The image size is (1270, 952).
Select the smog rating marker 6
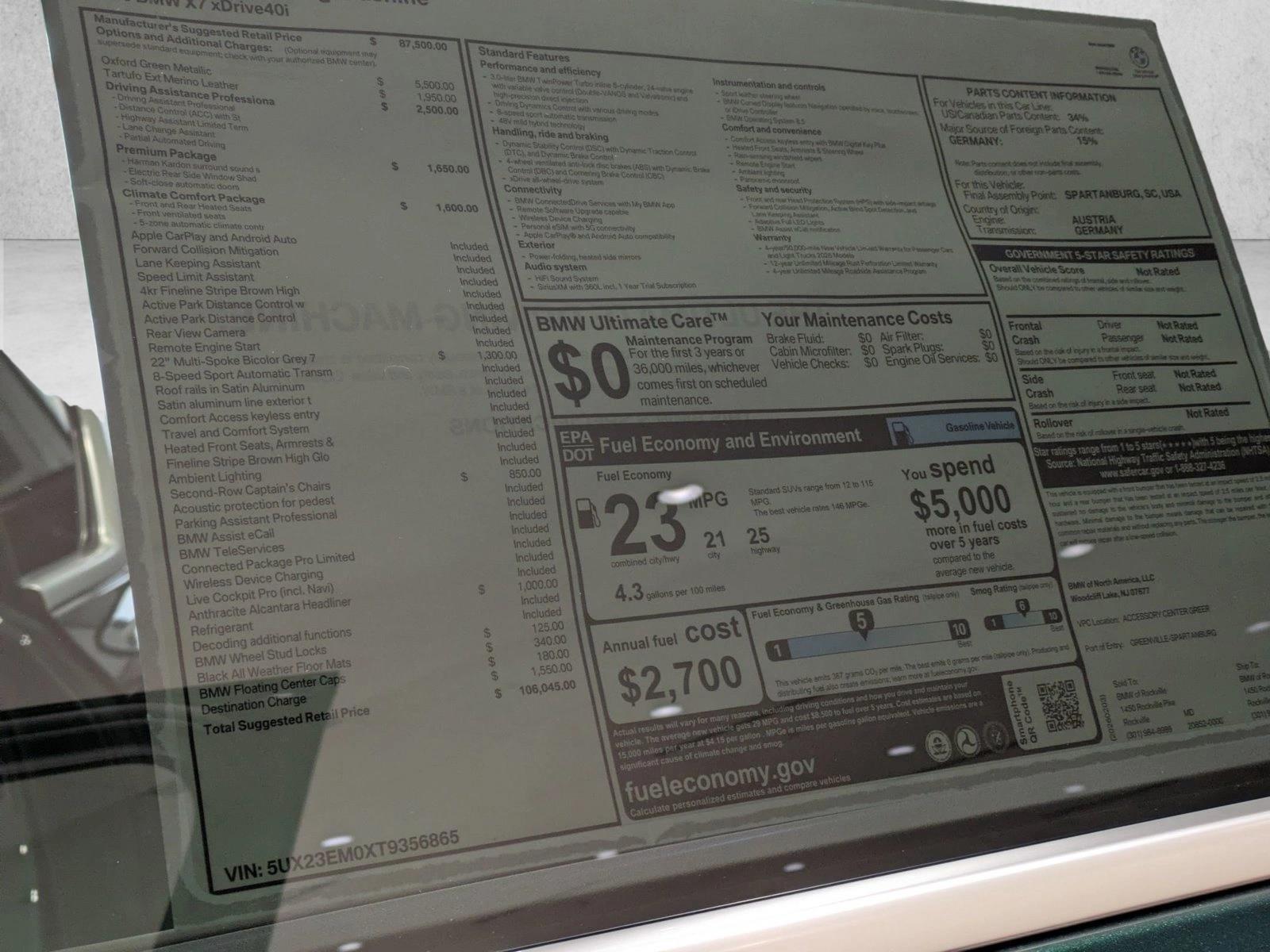tap(1022, 608)
